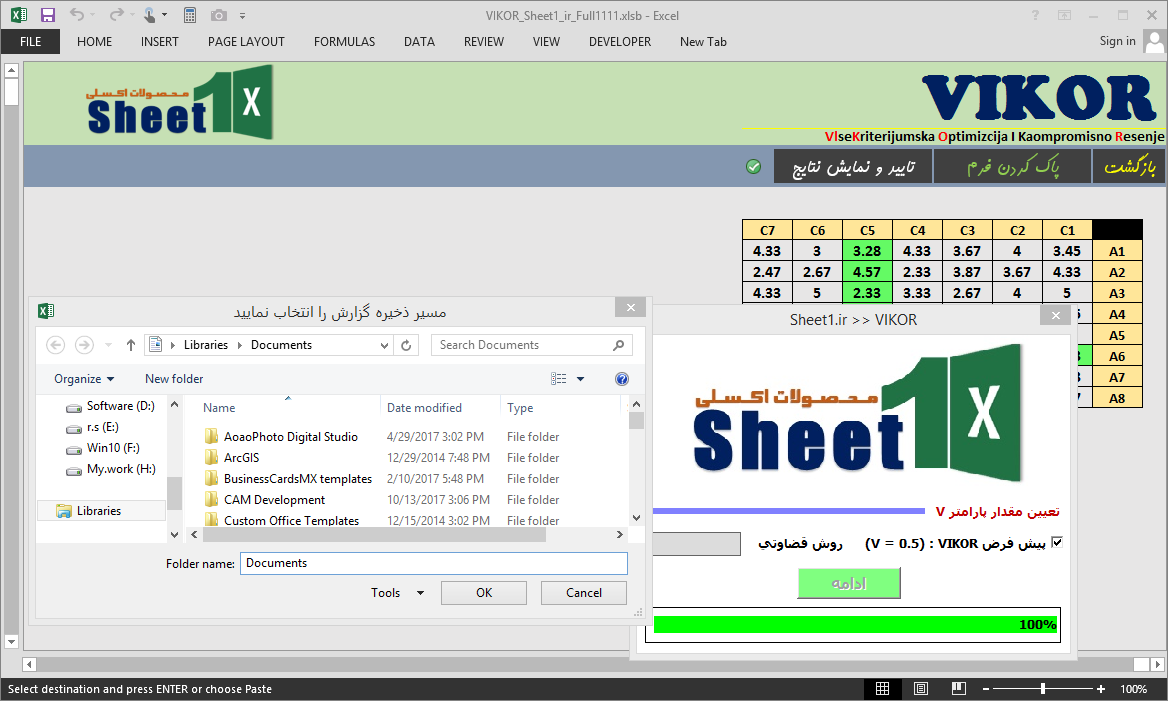Screen dimensions: 1168x701
Task: Open Help in the save path dialog
Action: coord(622,379)
